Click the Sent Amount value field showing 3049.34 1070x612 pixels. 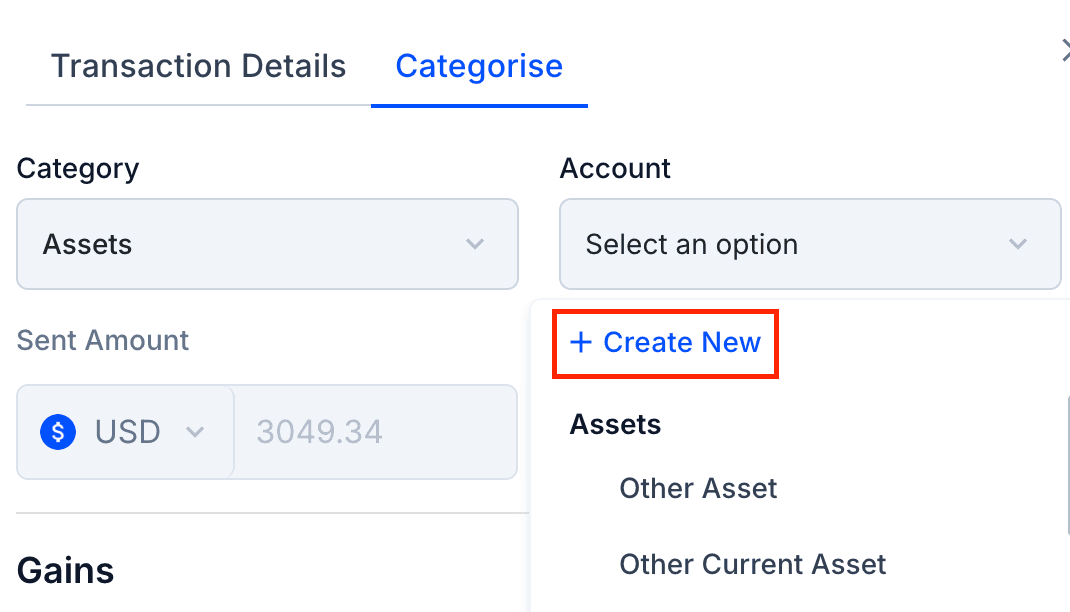[377, 431]
